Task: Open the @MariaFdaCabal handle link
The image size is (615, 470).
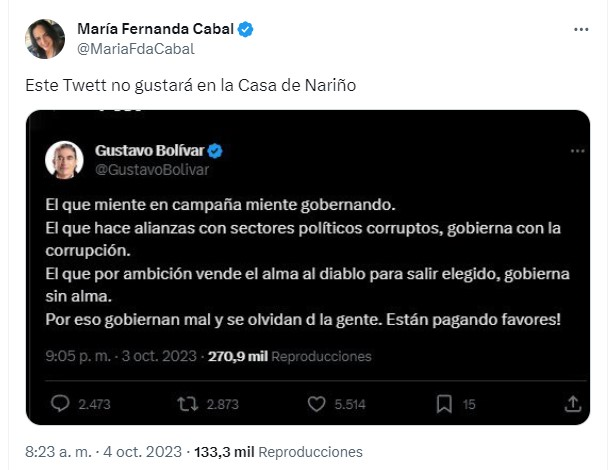Action: [136, 49]
